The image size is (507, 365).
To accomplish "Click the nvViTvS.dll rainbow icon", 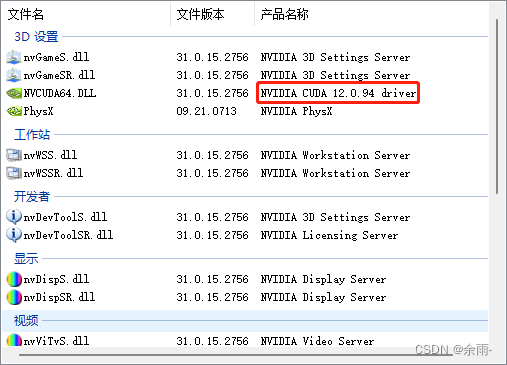I will pos(14,340).
